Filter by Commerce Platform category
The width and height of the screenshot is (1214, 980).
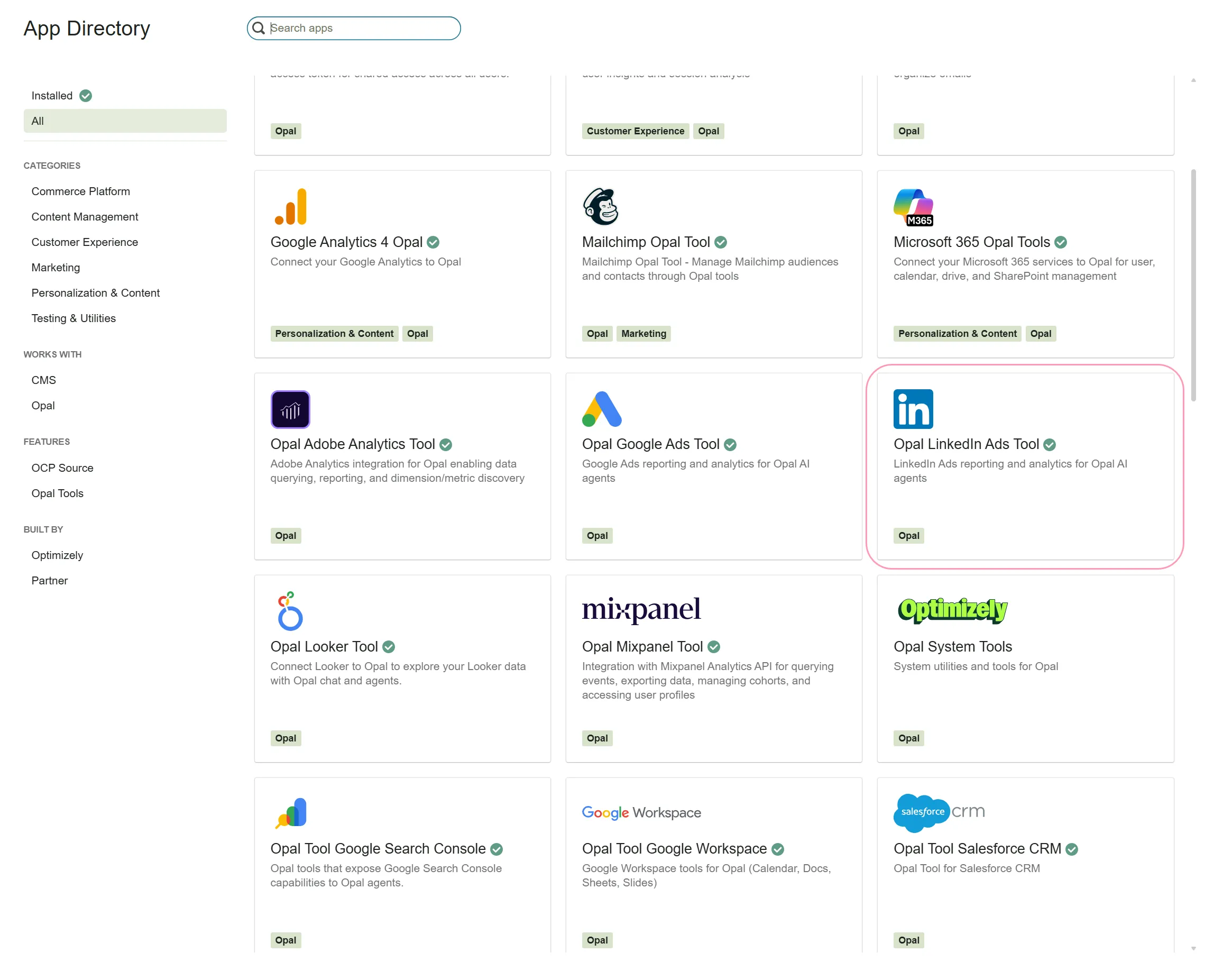coord(81,191)
